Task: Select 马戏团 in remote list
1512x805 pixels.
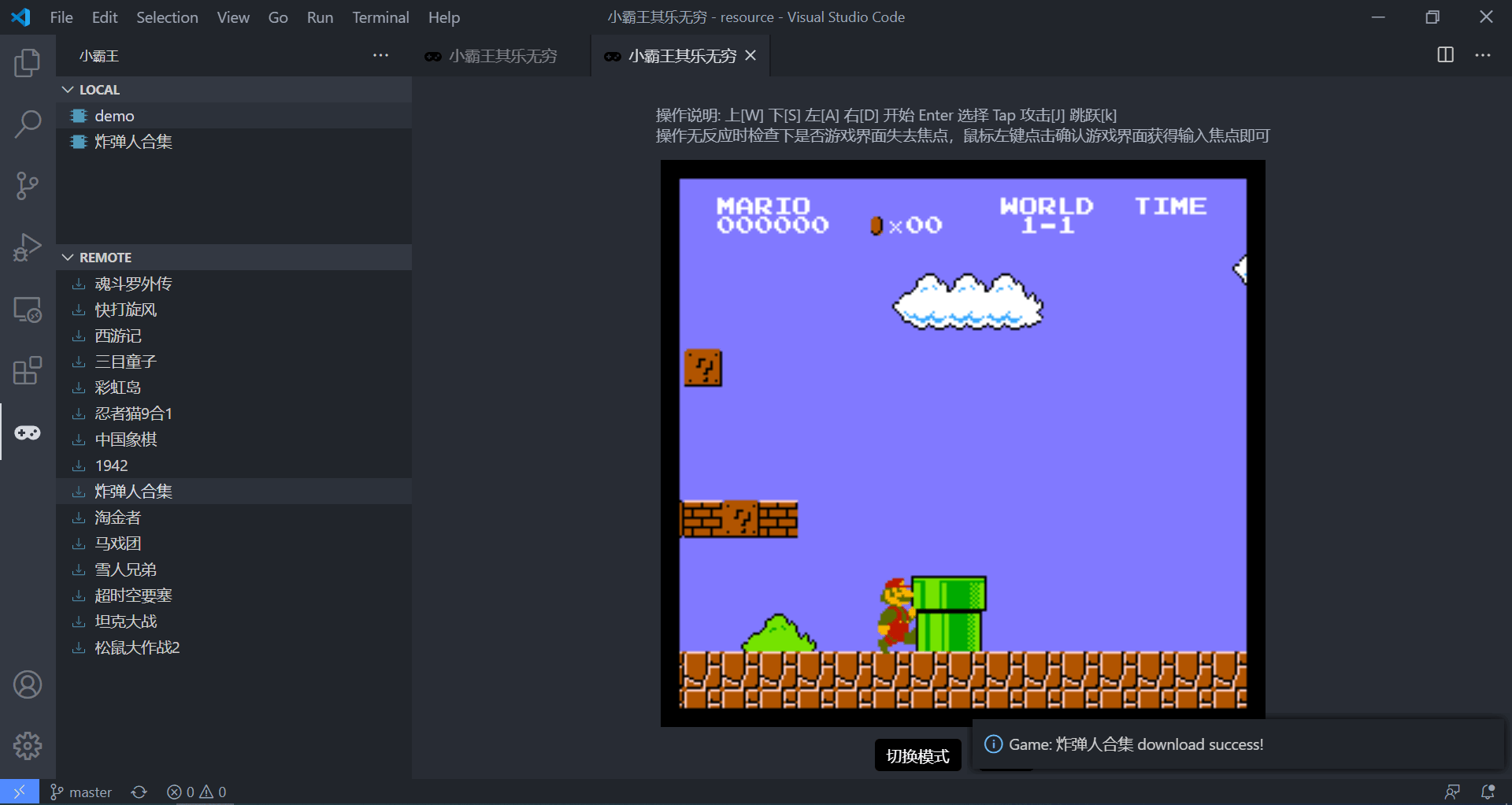Action: click(234, 543)
